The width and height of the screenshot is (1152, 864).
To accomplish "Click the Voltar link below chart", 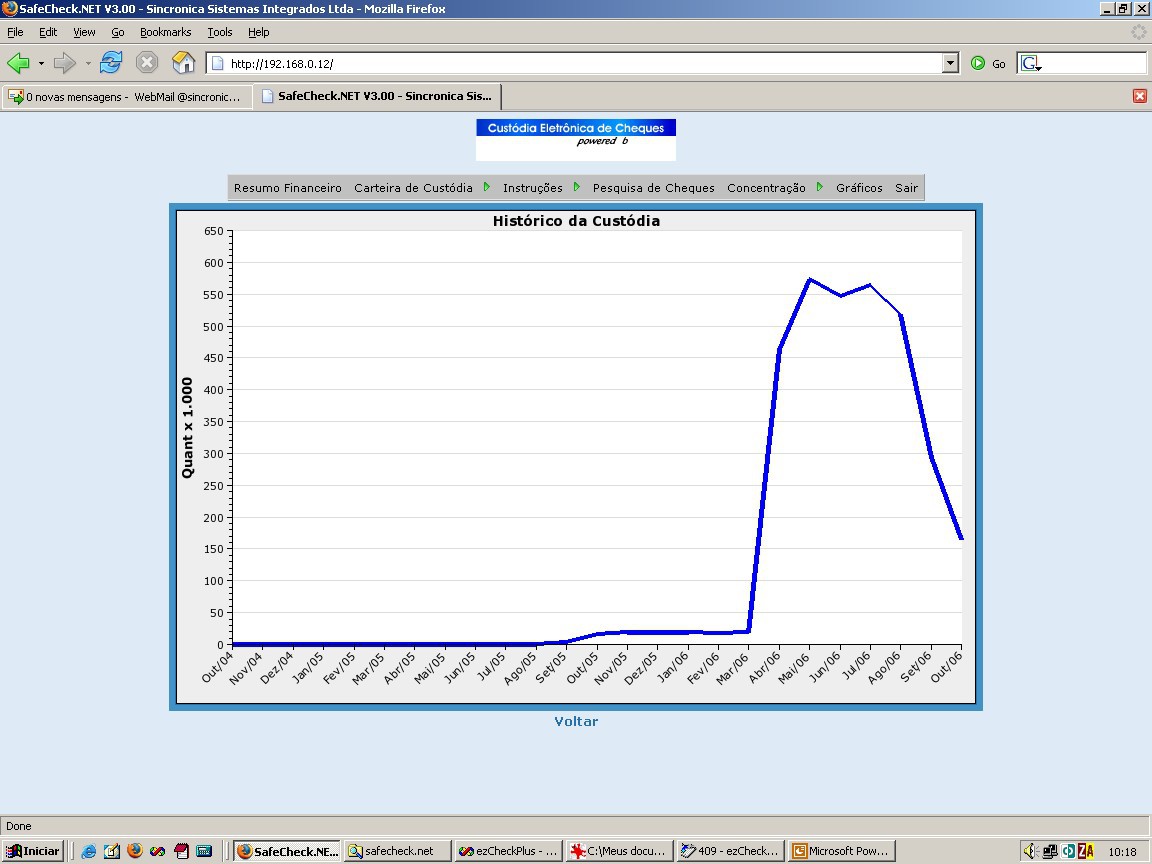I will point(576,721).
